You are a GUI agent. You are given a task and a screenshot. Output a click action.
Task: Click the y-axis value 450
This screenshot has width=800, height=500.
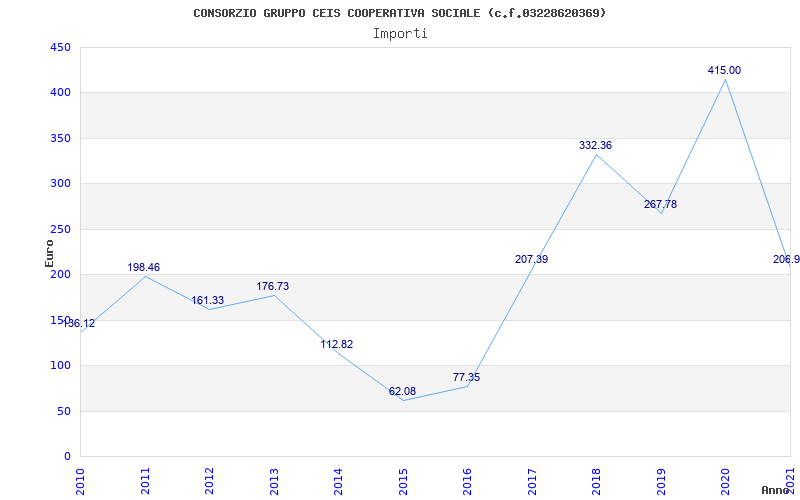coord(60,47)
